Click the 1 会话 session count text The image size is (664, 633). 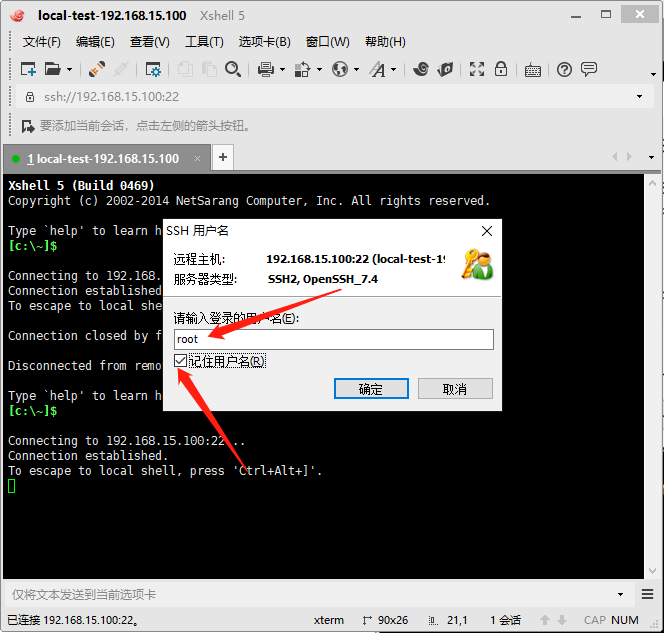point(506,620)
